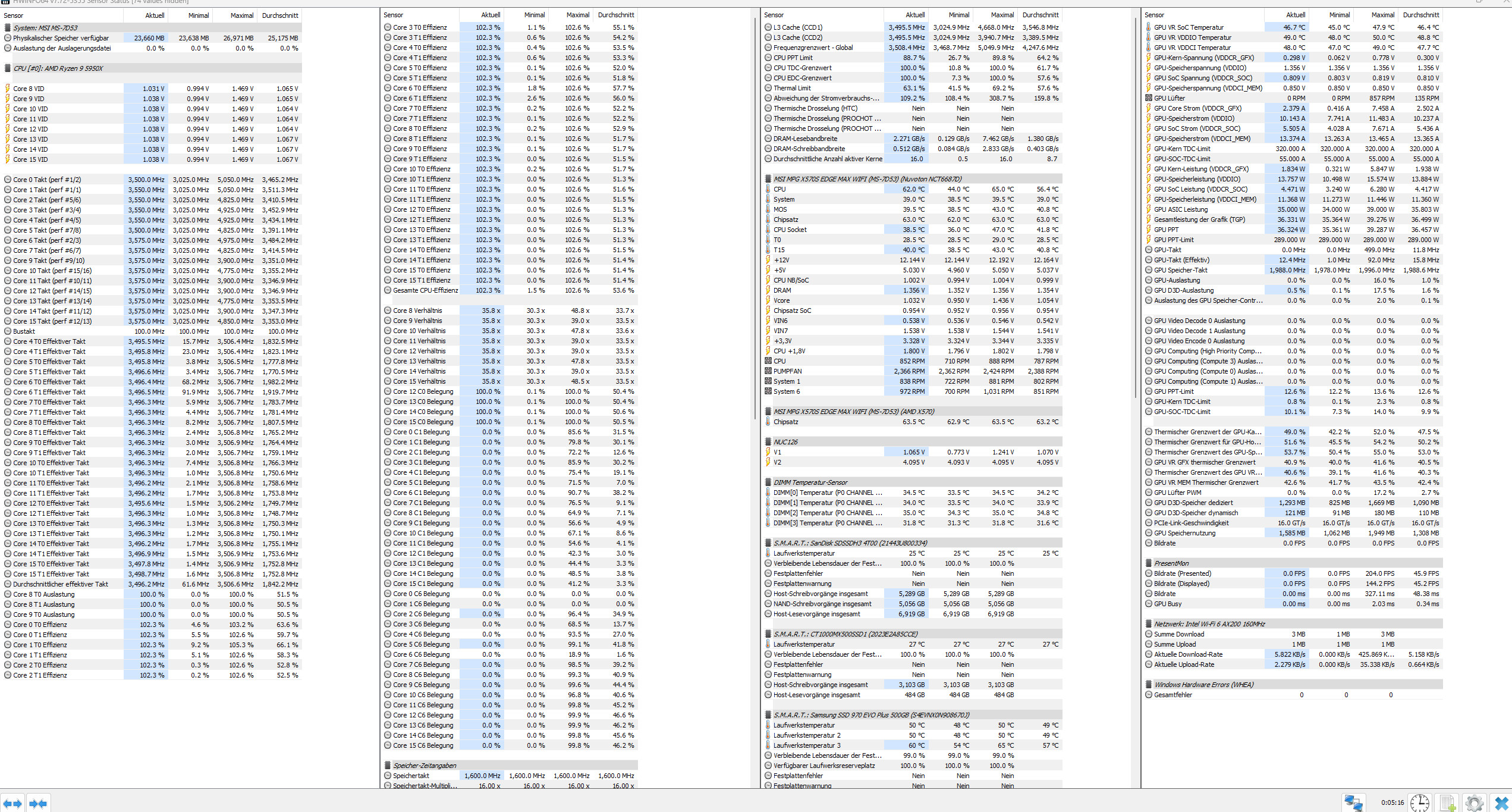Select the Gesamte CPU-Effizienz sensor row
The height and width of the screenshot is (812, 1512).
coord(425,290)
